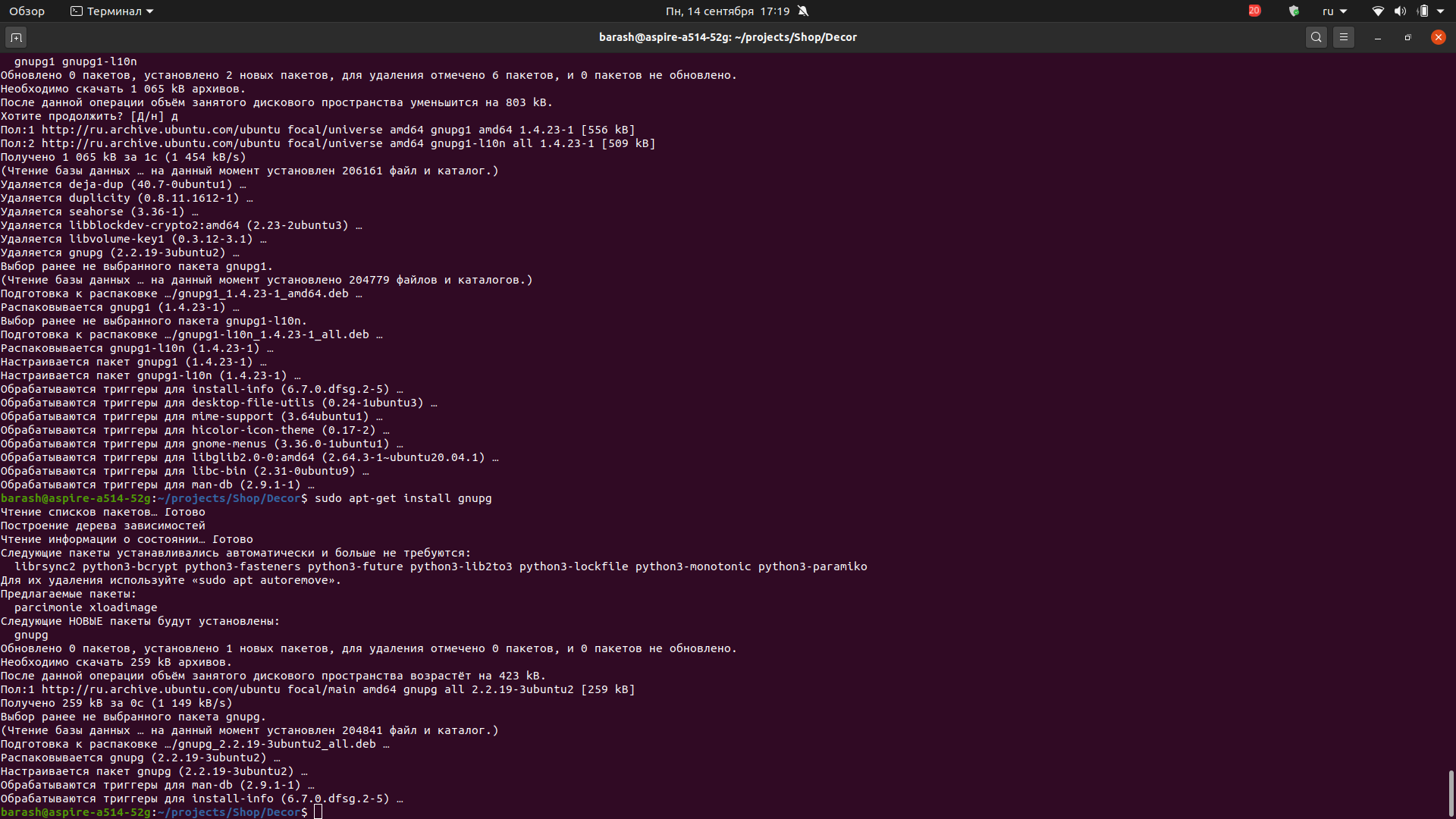Click the window title barash@aspire-a514-52g

[x=728, y=37]
